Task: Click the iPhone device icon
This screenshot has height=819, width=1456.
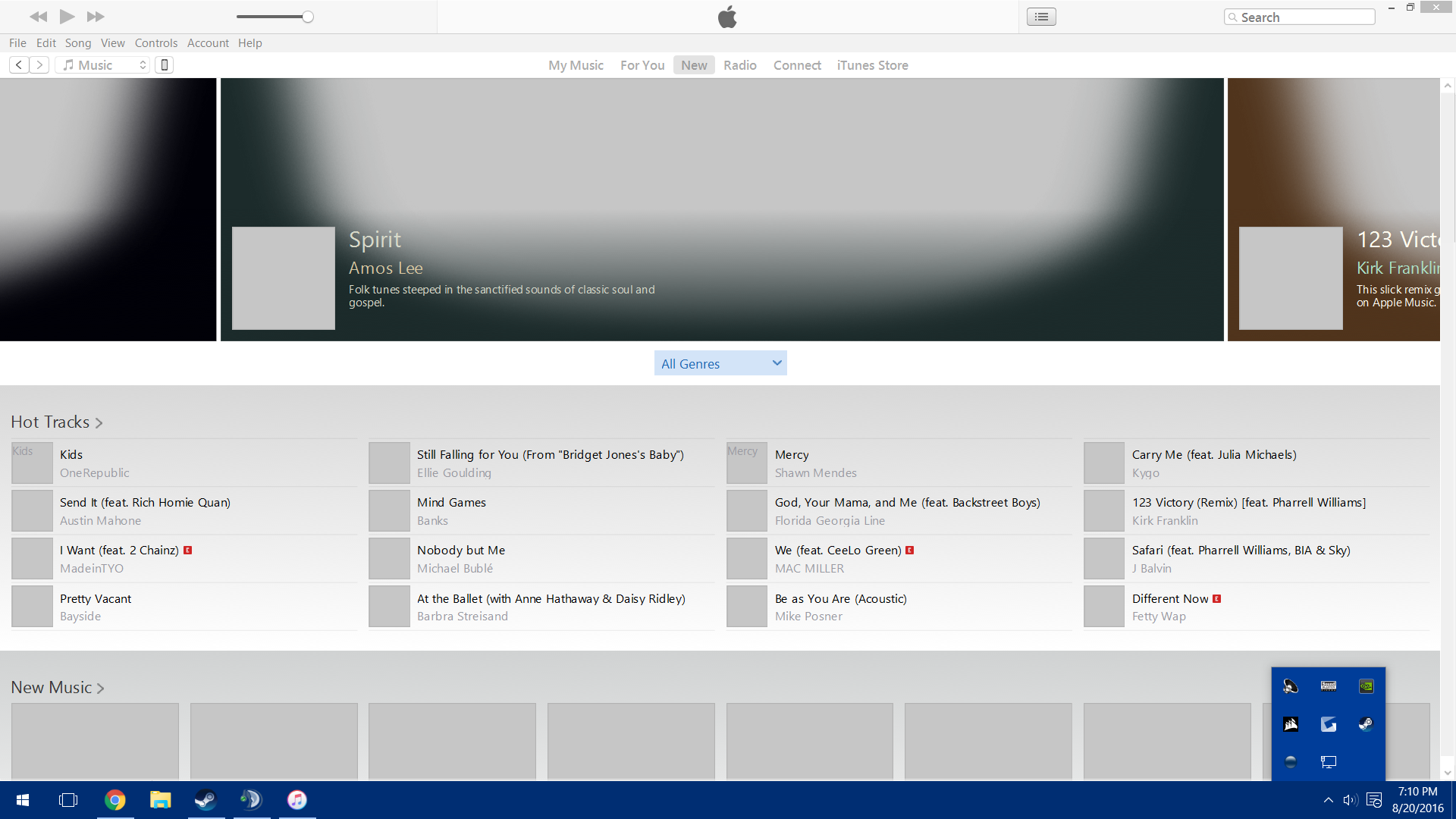Action: (164, 65)
